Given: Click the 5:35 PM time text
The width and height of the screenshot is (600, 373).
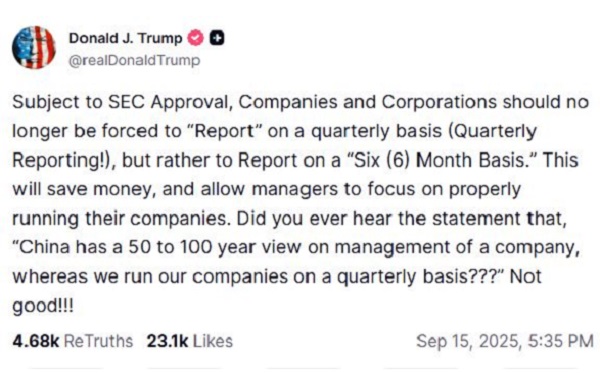Looking at the screenshot, I should point(561,341).
